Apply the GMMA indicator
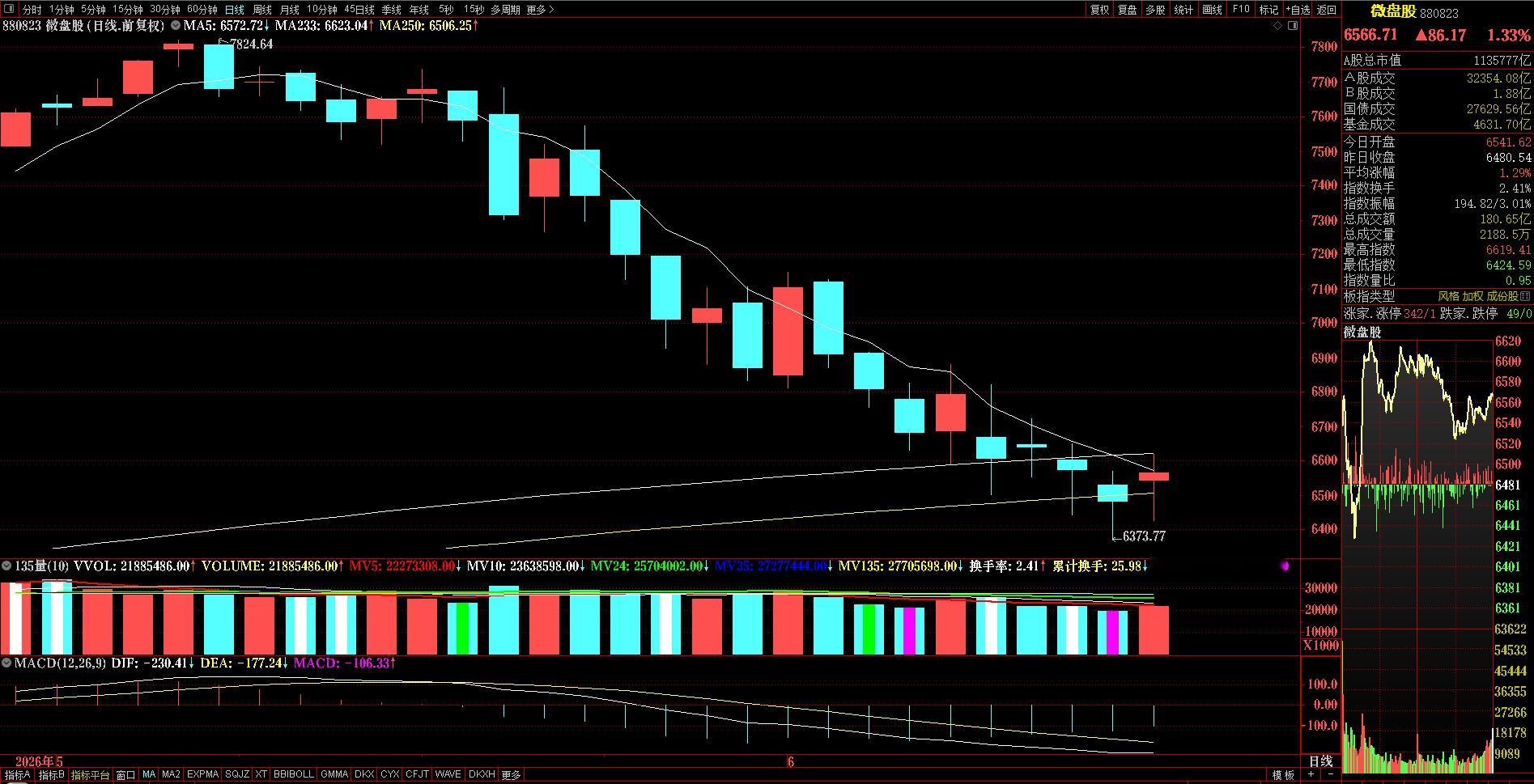The width and height of the screenshot is (1534, 784). [x=334, y=775]
